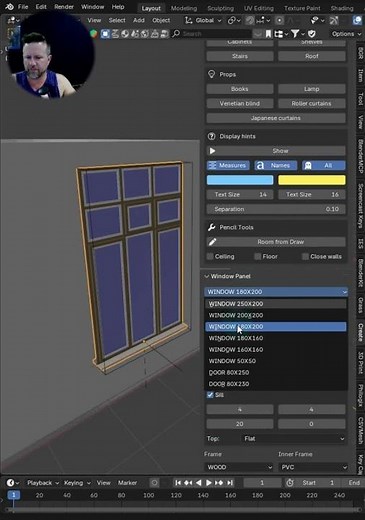Jump to the first frame
The width and height of the screenshot is (365, 520).
[x=178, y=483]
